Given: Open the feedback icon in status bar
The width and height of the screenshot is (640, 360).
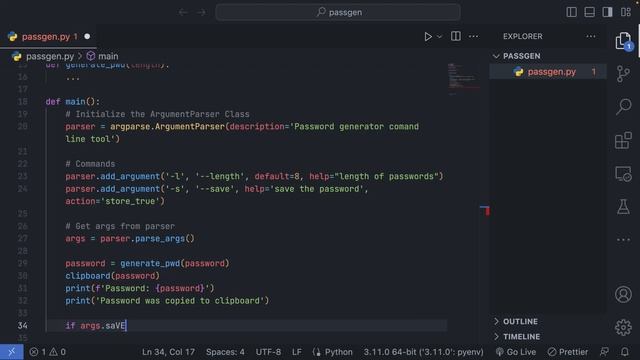Looking at the screenshot, I should tap(604, 352).
